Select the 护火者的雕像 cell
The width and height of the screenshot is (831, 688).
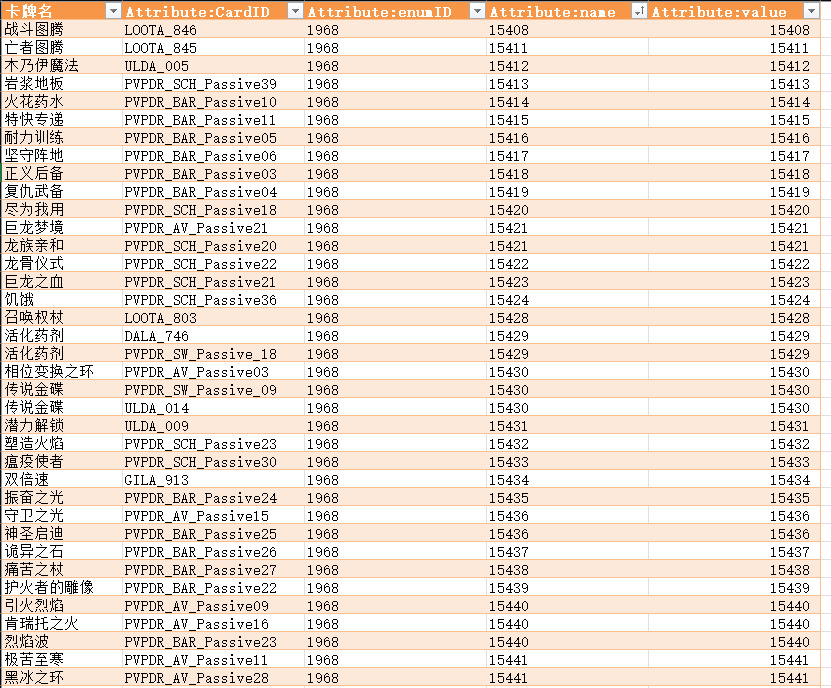[61, 588]
